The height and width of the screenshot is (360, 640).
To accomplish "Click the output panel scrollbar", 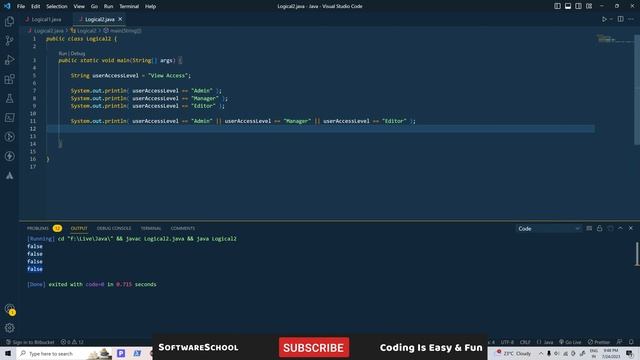I will tap(637, 254).
